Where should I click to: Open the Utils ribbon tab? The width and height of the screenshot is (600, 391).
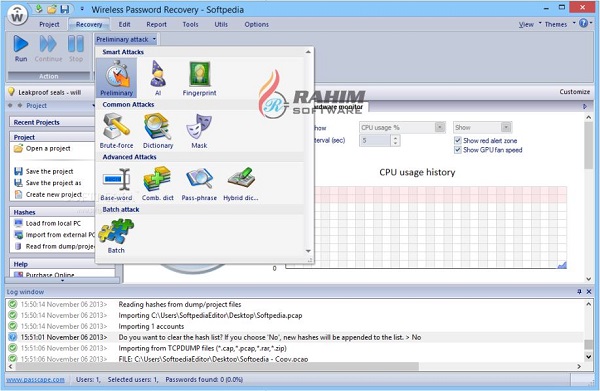pyautogui.click(x=221, y=24)
